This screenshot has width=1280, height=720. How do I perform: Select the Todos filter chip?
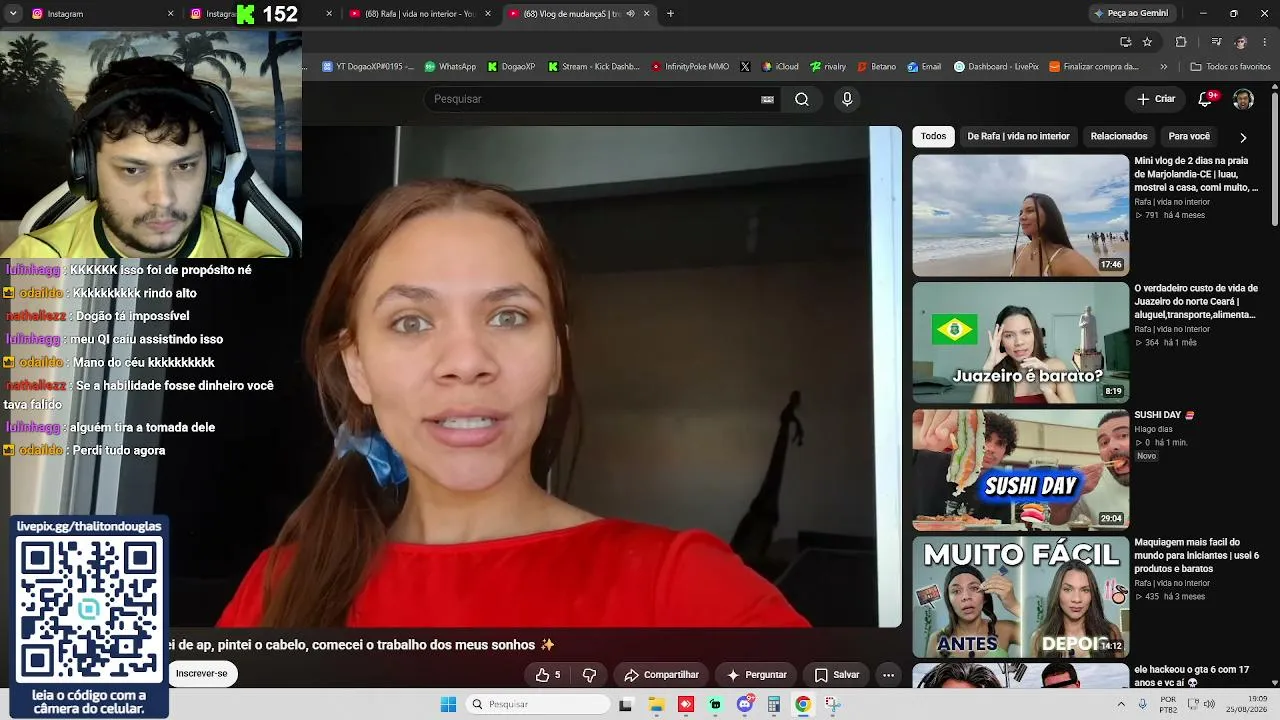[933, 136]
